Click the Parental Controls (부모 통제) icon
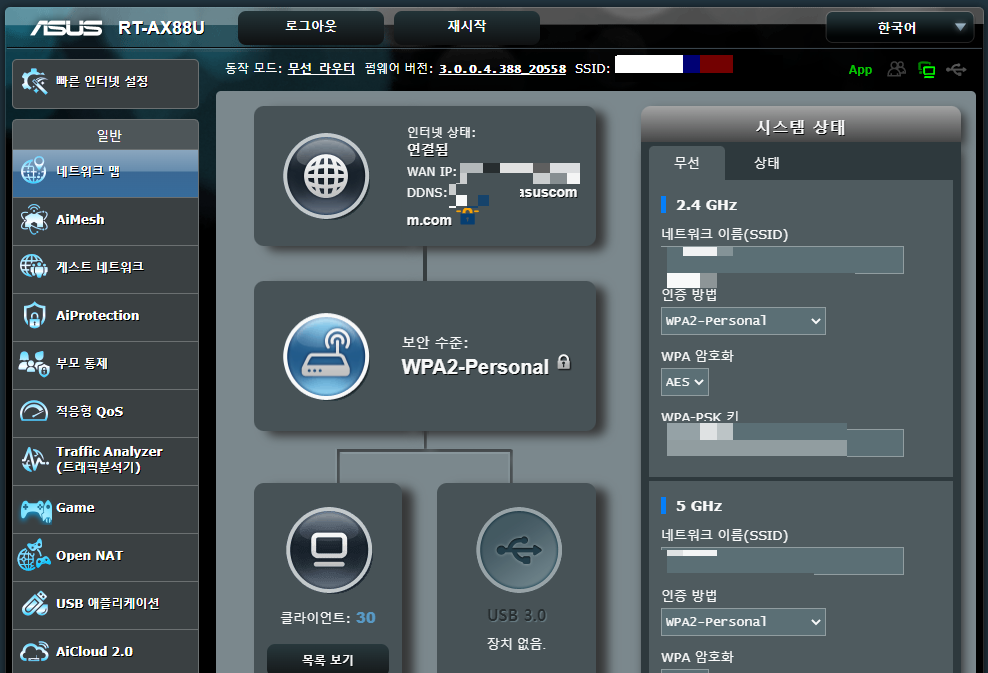 pos(33,364)
